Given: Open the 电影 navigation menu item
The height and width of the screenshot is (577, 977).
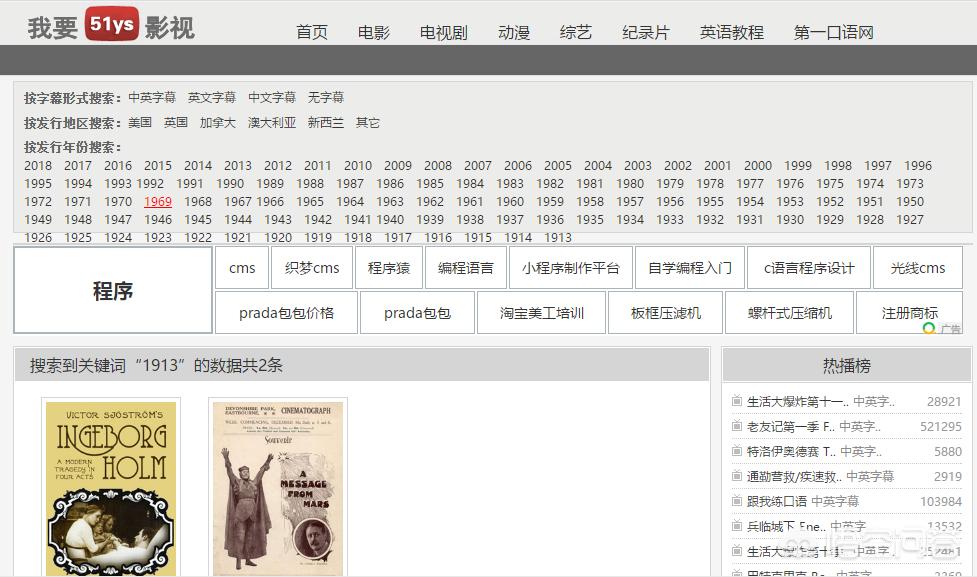Looking at the screenshot, I should (373, 32).
